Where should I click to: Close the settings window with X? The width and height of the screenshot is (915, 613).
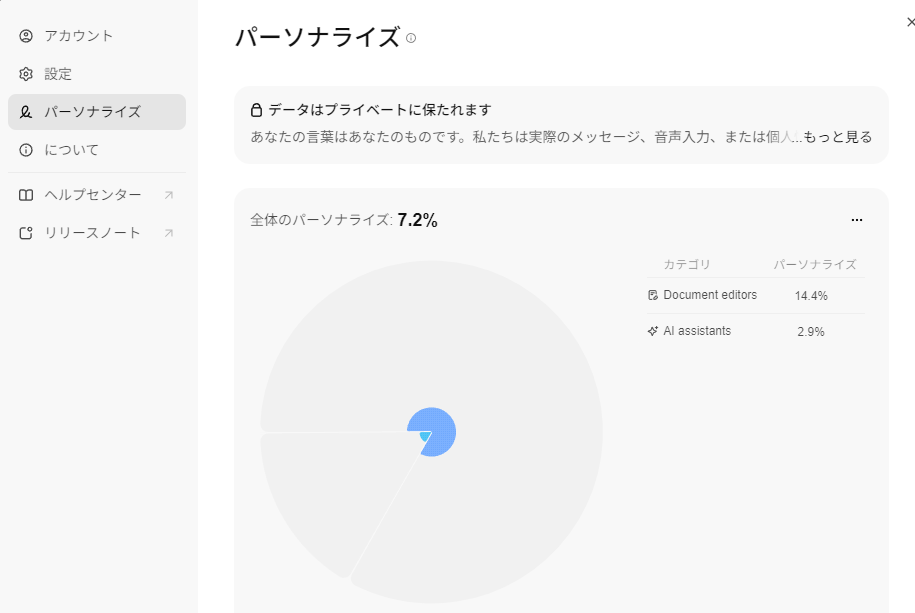(x=909, y=21)
